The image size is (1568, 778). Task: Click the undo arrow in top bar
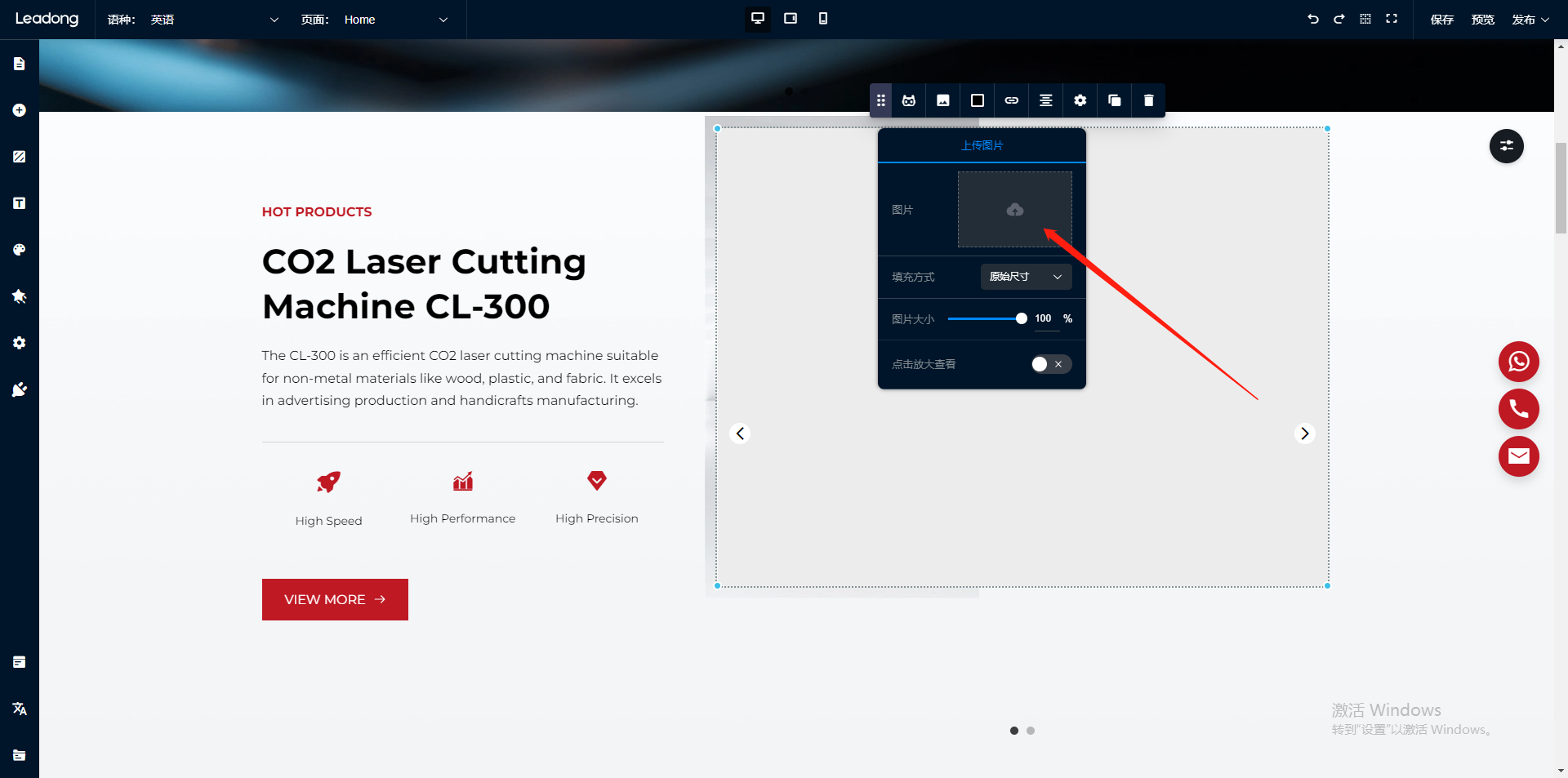1312,19
